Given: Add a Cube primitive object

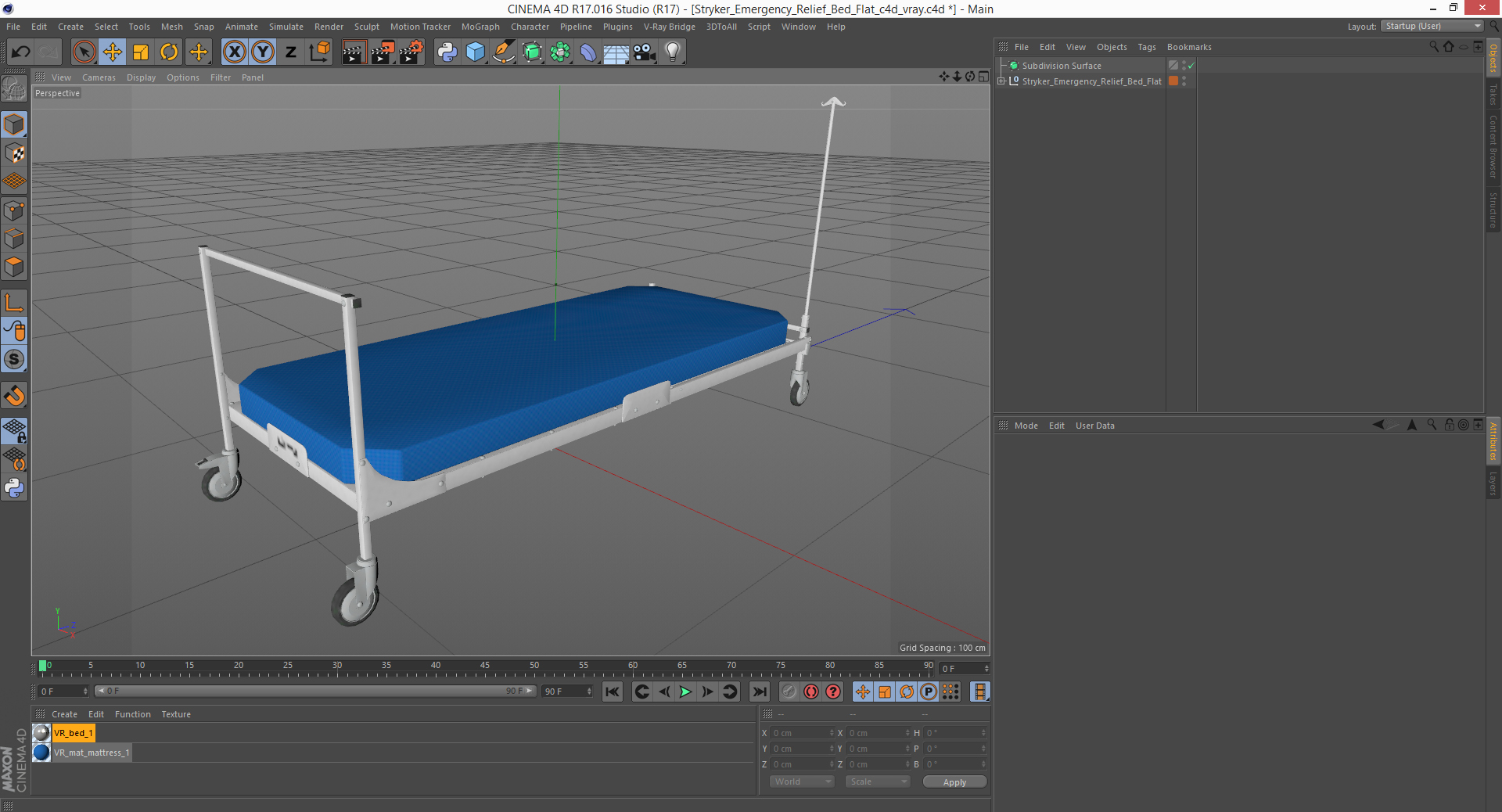Looking at the screenshot, I should tap(476, 52).
